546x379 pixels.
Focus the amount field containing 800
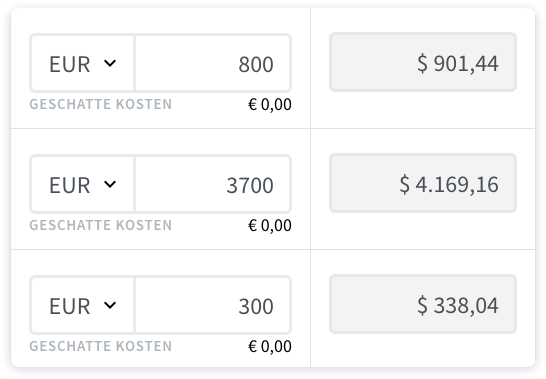pos(212,63)
